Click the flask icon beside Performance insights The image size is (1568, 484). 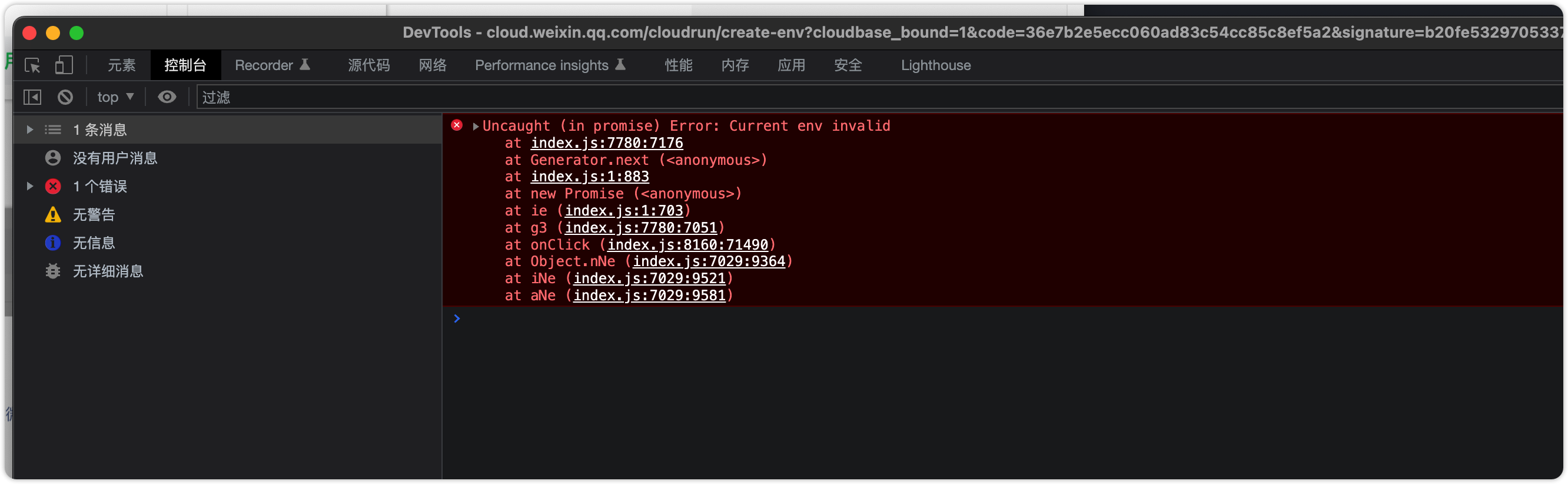point(620,65)
